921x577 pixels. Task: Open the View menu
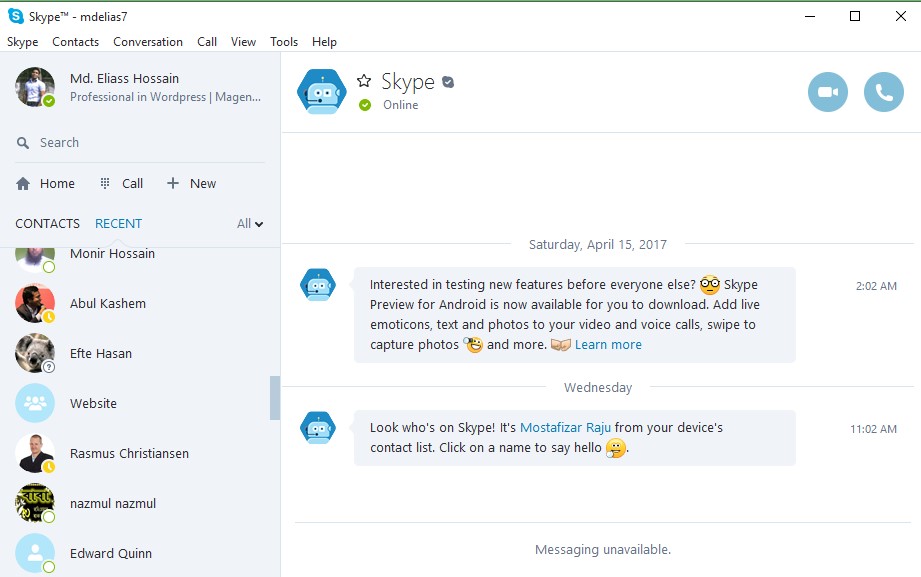tap(243, 42)
